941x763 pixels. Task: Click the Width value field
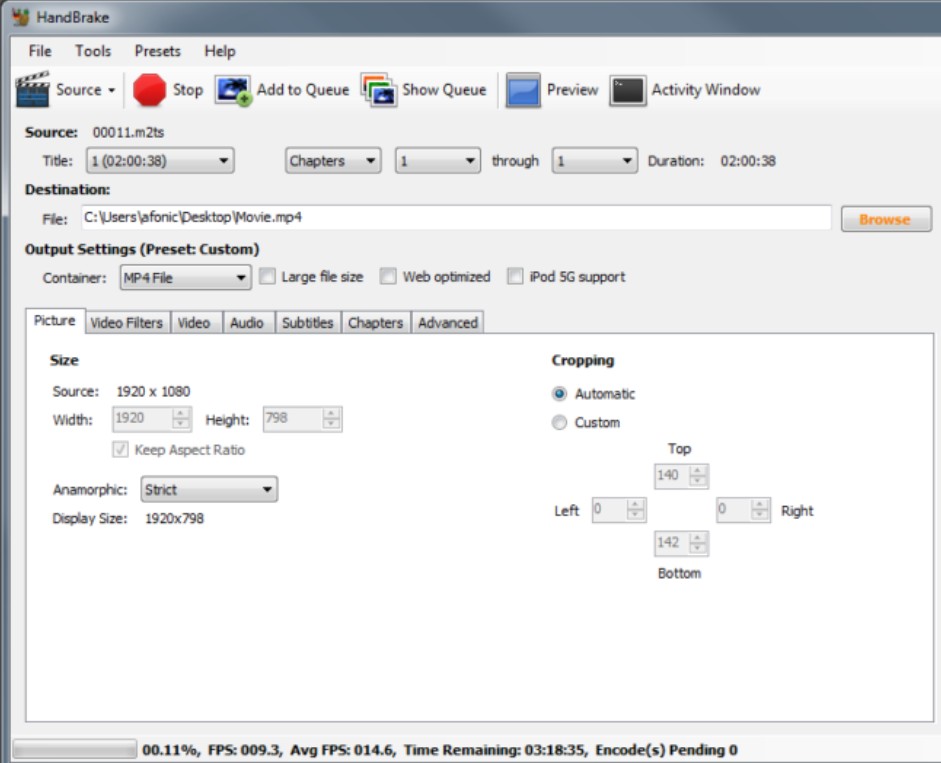[142, 418]
